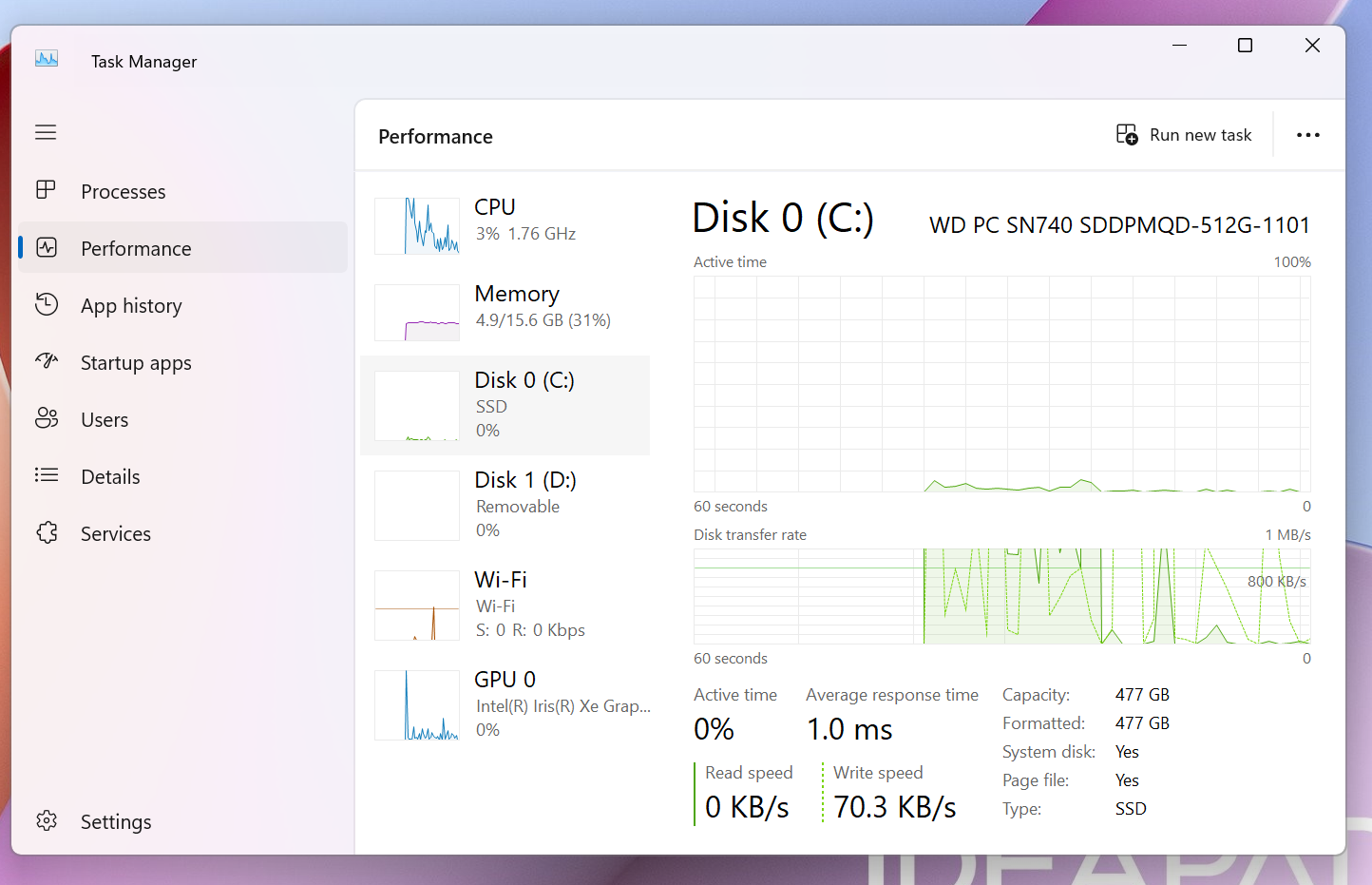Open the hamburger navigation menu

click(46, 132)
